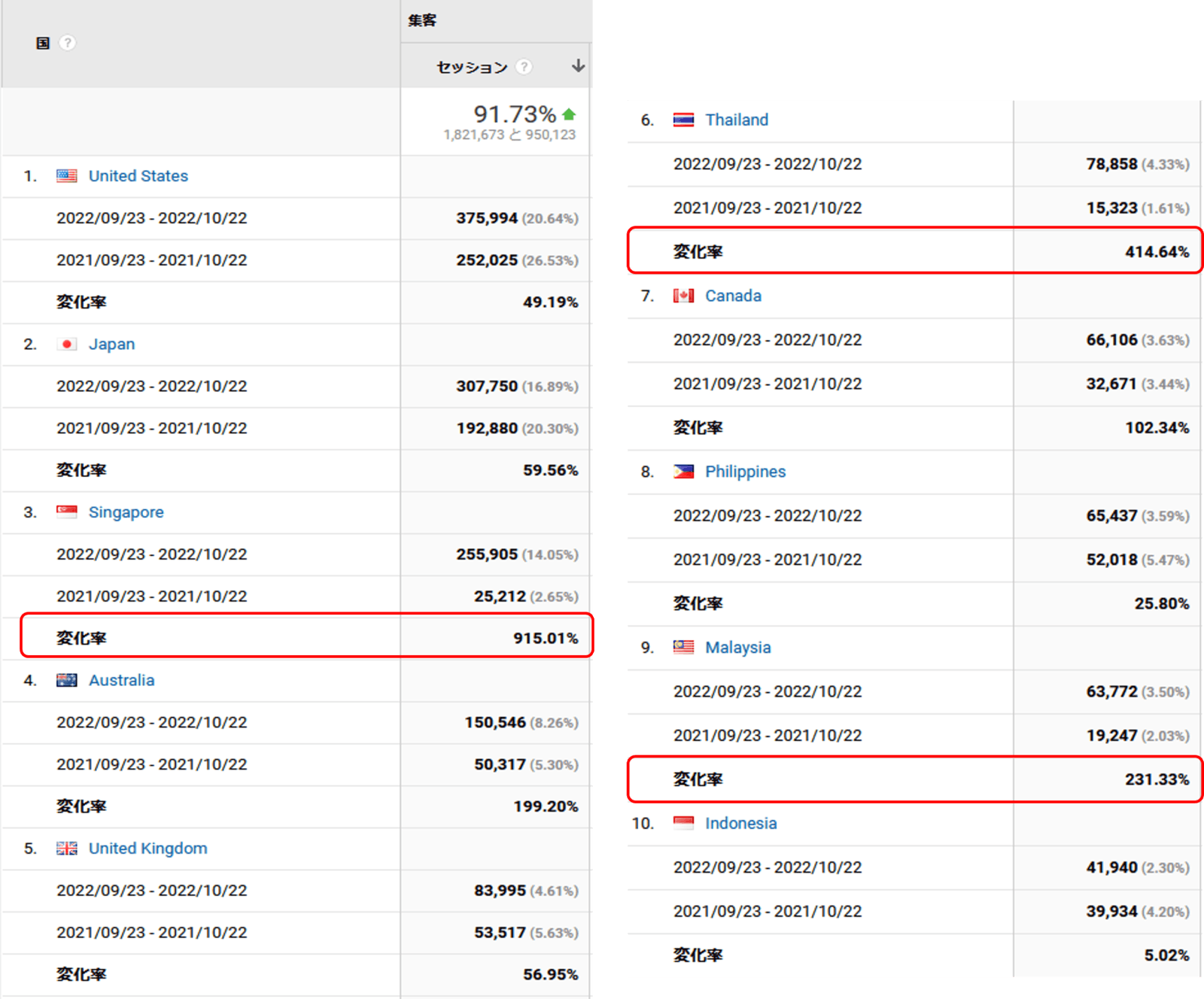Viewport: 1204px width, 999px height.
Task: Select the 915.01% change rate
Action: point(546,639)
